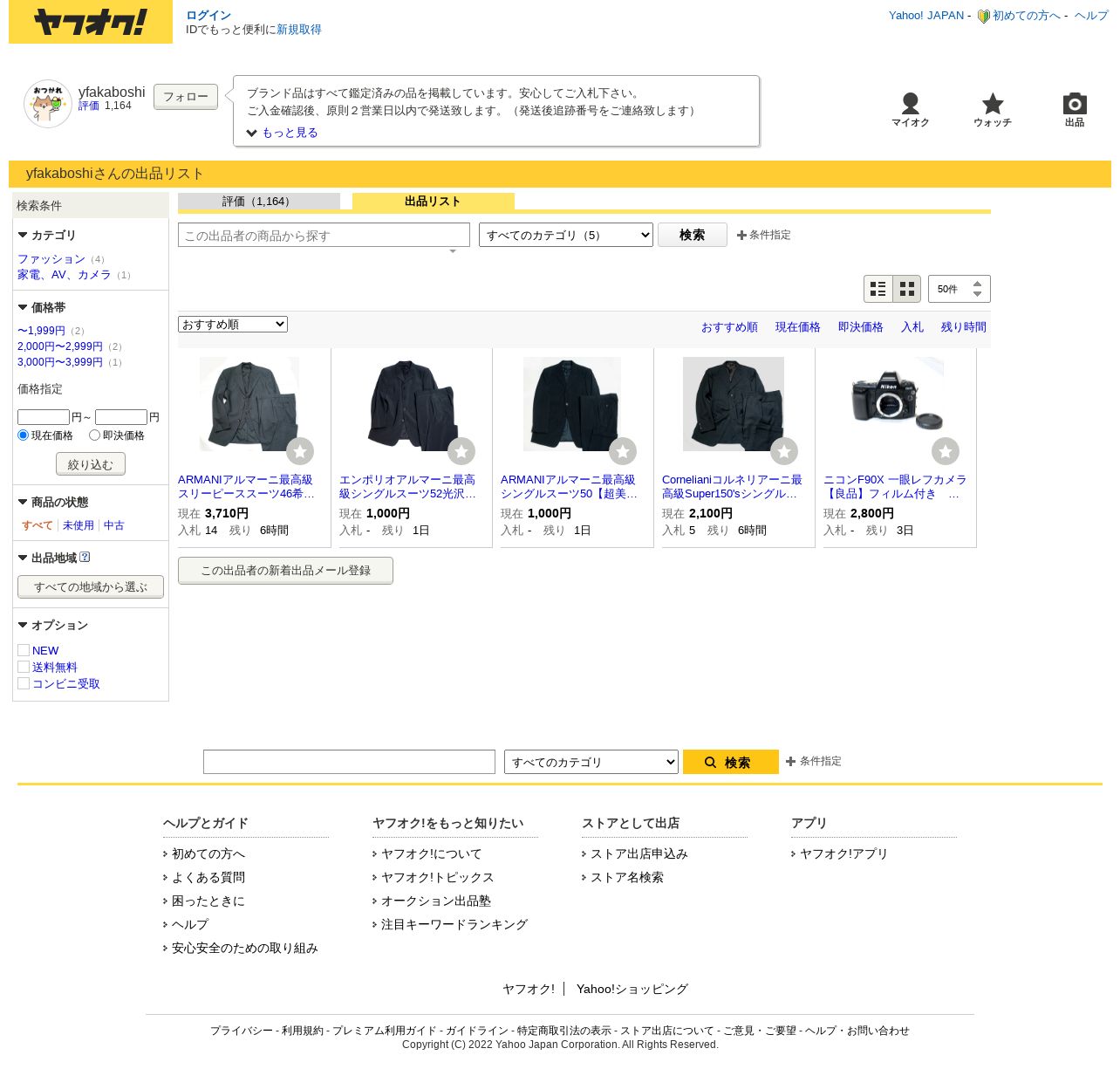Focus the minimum price input field
Image resolution: width=1120 pixels, height=1069 pixels.
click(44, 417)
